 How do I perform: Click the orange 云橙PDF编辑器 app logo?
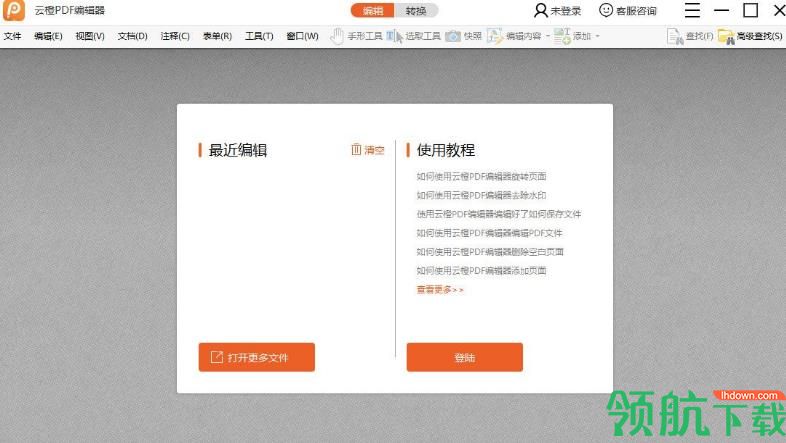14,10
